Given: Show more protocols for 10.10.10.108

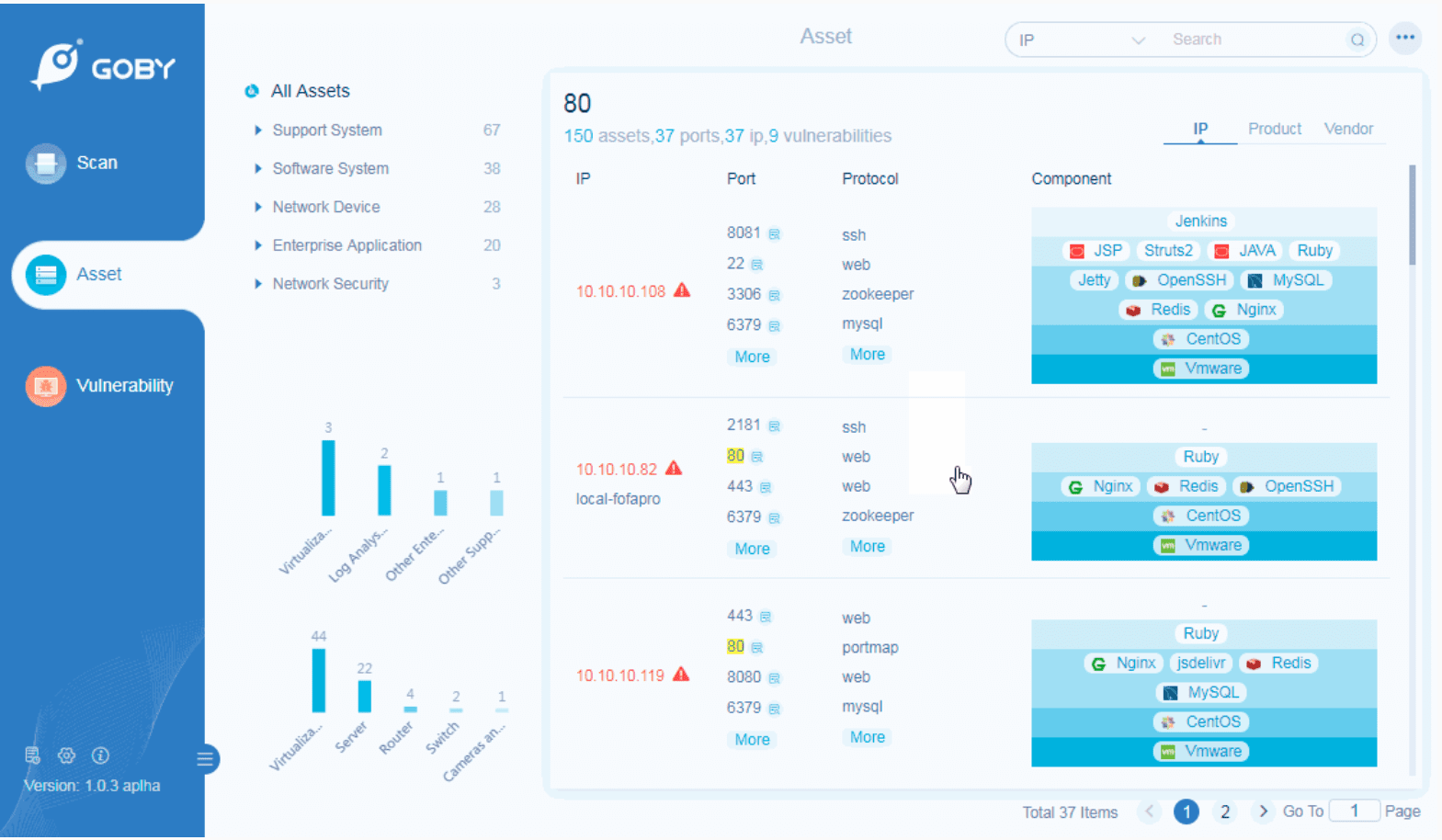Looking at the screenshot, I should click(867, 355).
